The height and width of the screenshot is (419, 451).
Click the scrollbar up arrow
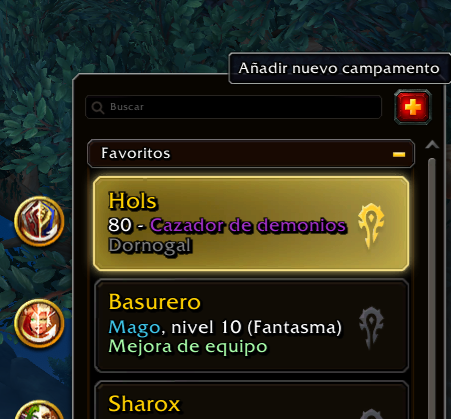[432, 145]
